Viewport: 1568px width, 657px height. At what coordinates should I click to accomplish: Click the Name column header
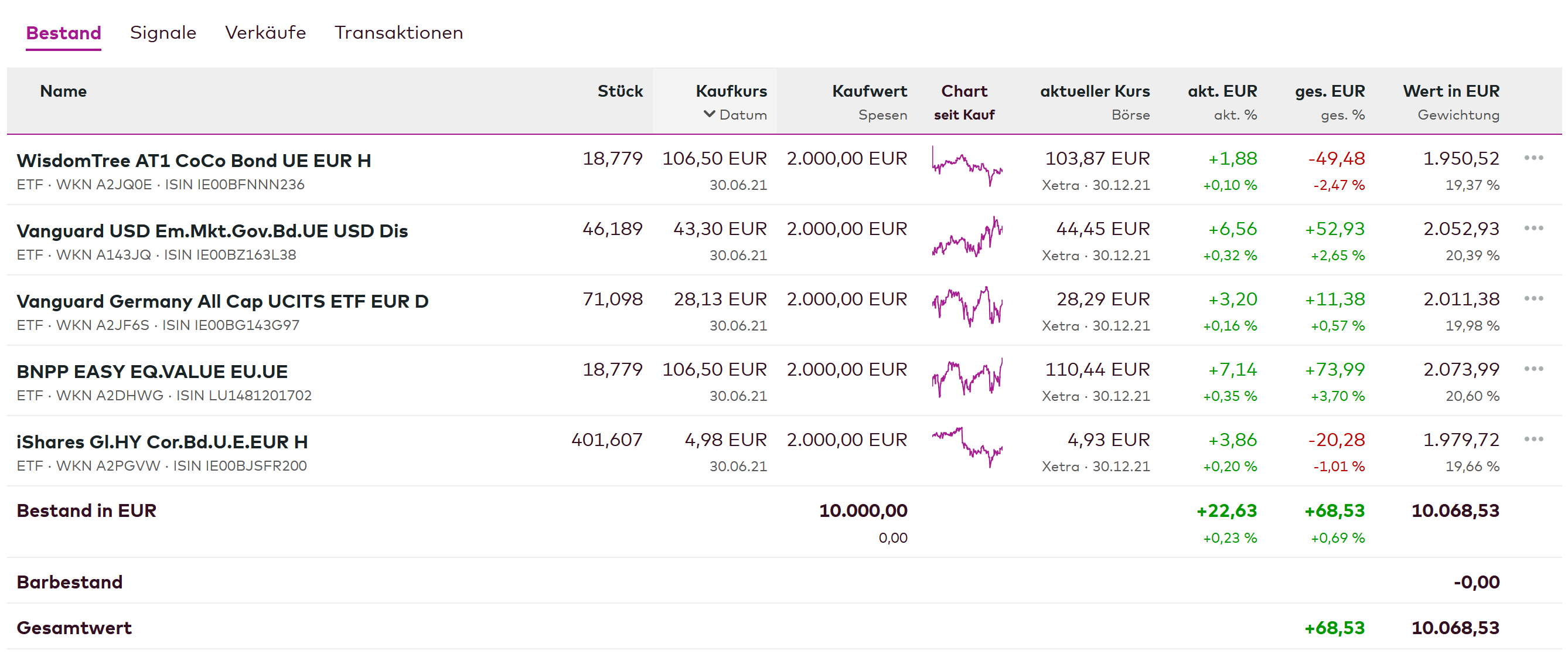63,91
